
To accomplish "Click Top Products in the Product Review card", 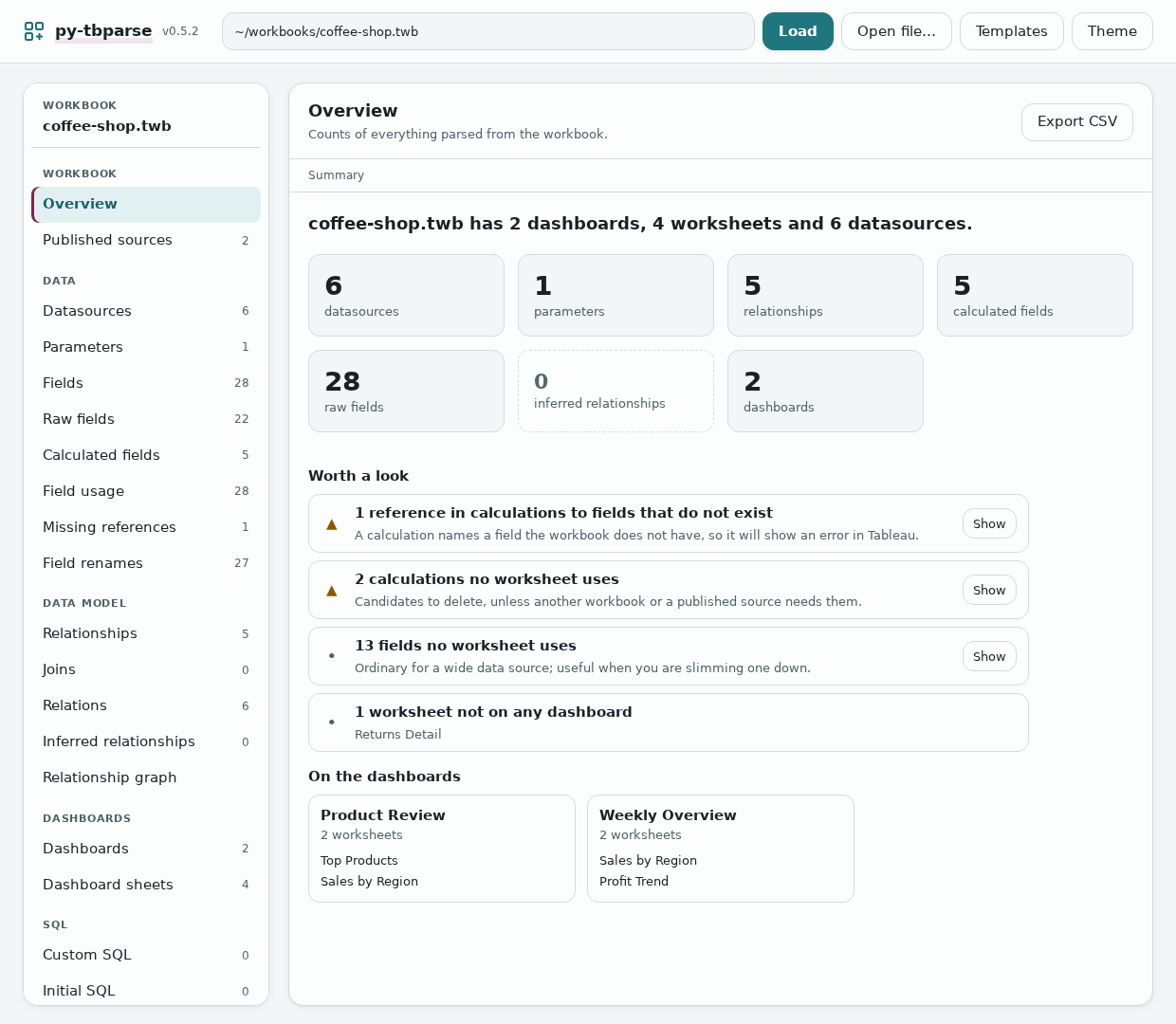I will coord(359,861).
